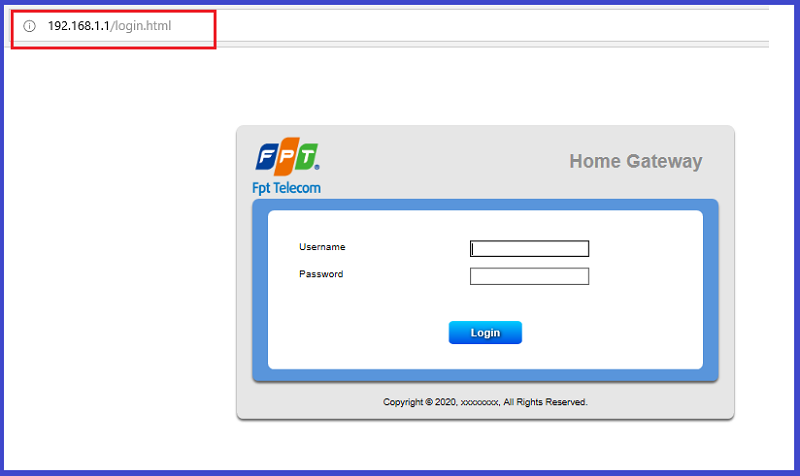Click the /login.html part of the URL
This screenshot has width=800, height=476.
pyautogui.click(x=141, y=26)
